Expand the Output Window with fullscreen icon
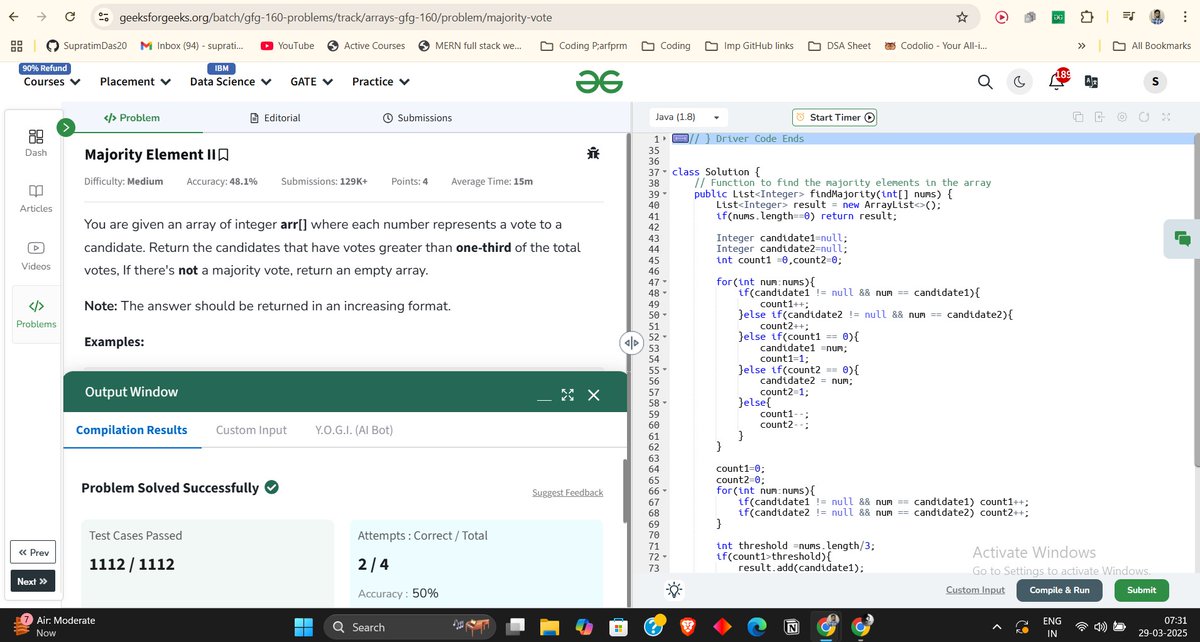1200x642 pixels. tap(568, 395)
